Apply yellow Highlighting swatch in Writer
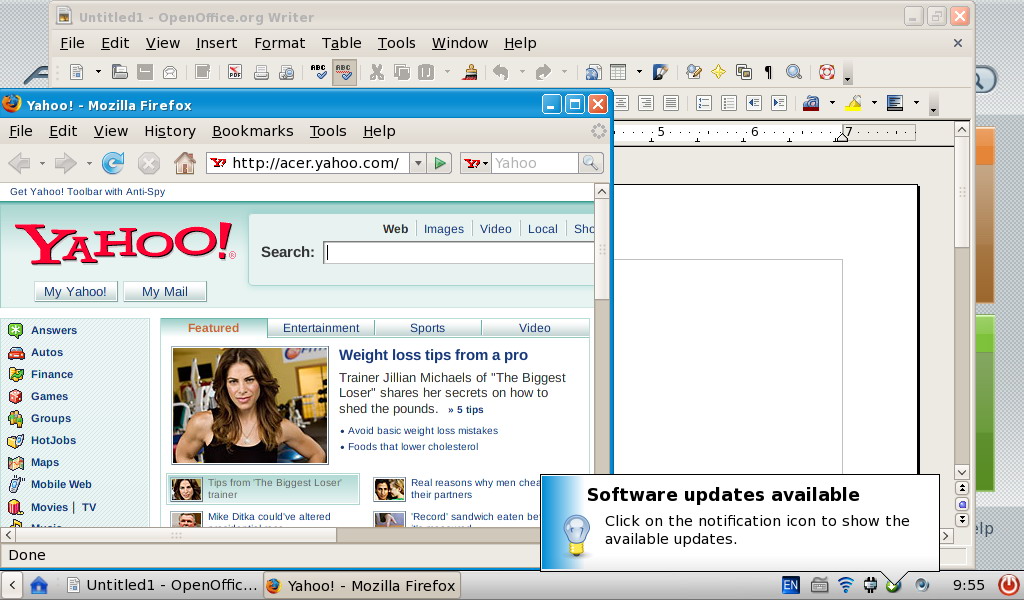The width and height of the screenshot is (1024, 600). (853, 103)
